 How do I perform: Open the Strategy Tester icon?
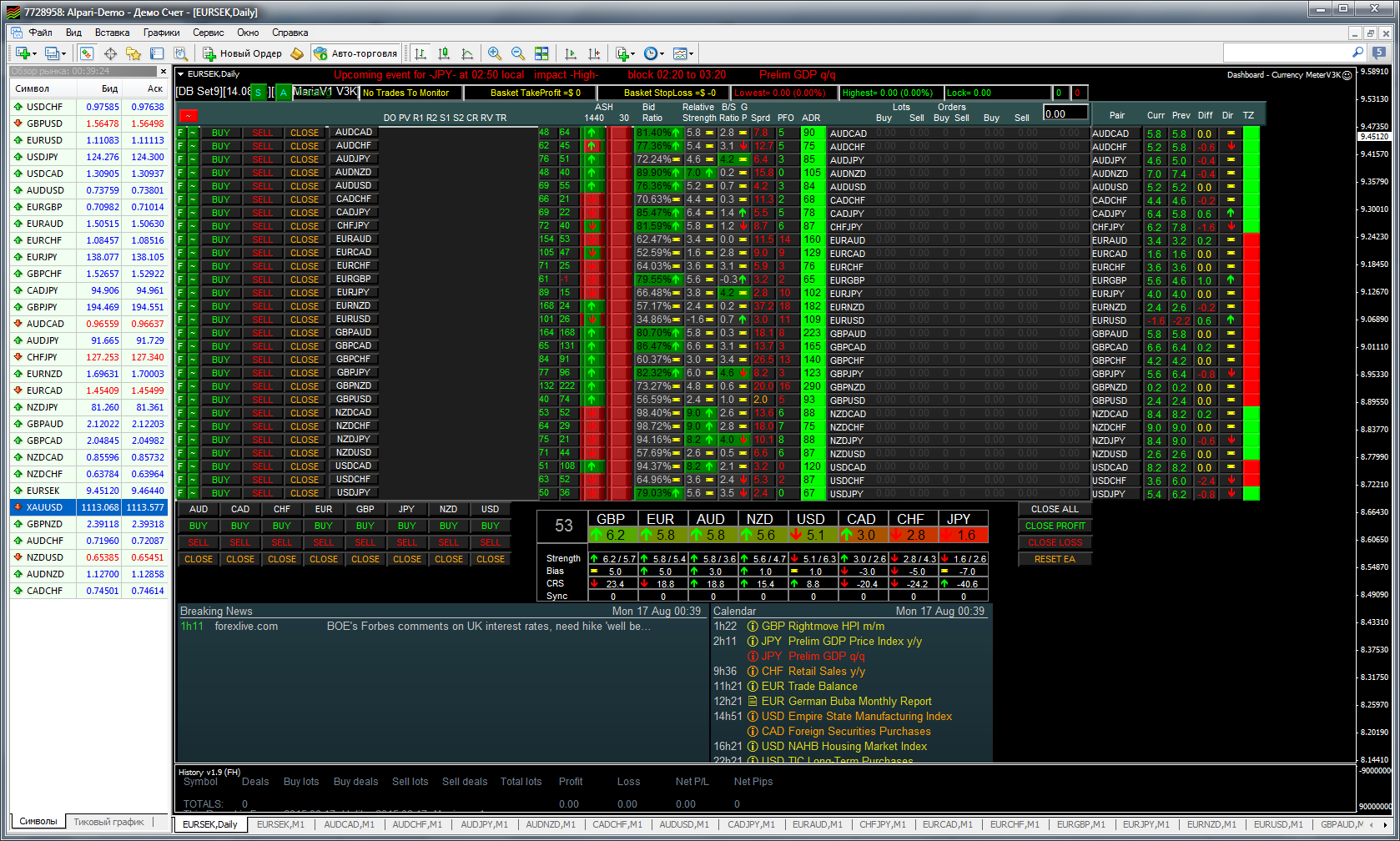point(180,53)
